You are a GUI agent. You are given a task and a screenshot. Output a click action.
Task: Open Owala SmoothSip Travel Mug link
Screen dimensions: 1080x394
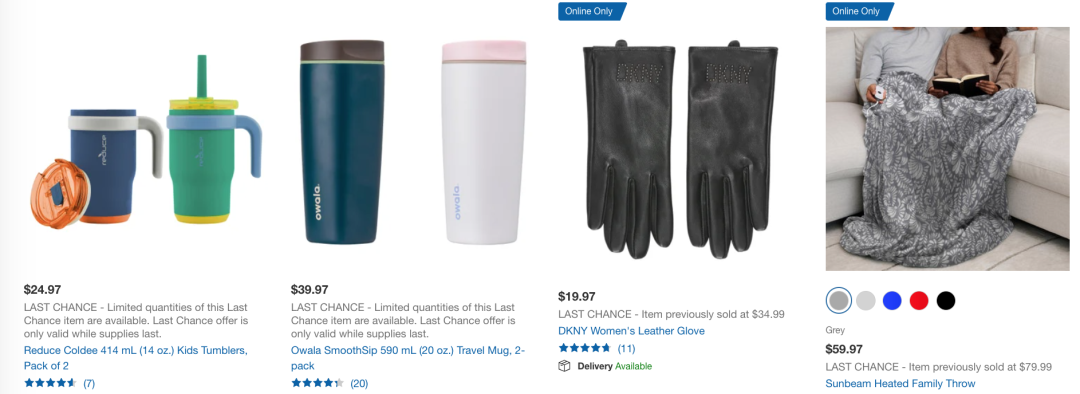pyautogui.click(x=408, y=358)
